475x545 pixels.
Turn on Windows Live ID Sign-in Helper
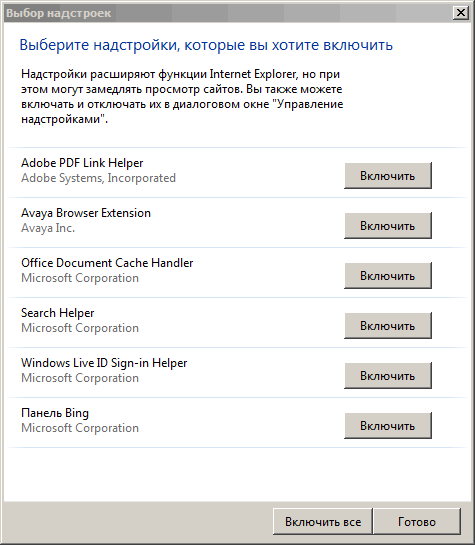point(388,376)
